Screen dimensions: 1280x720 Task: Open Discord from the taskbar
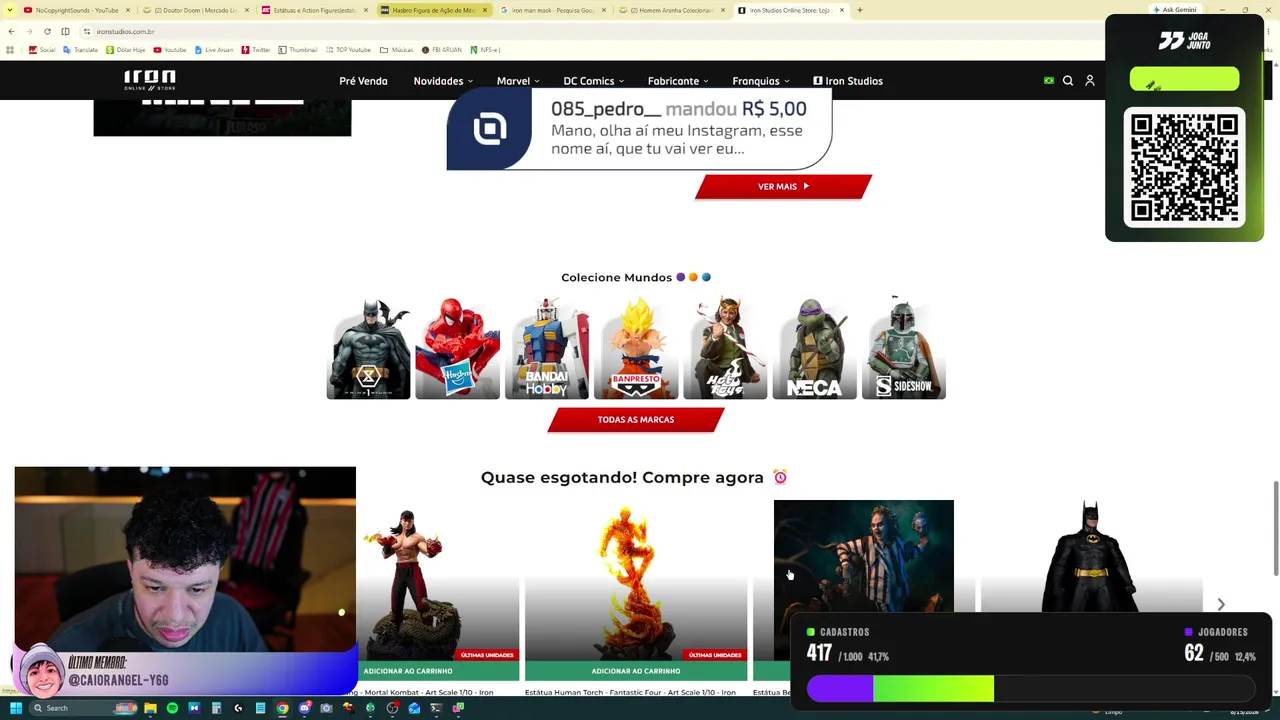[304, 708]
